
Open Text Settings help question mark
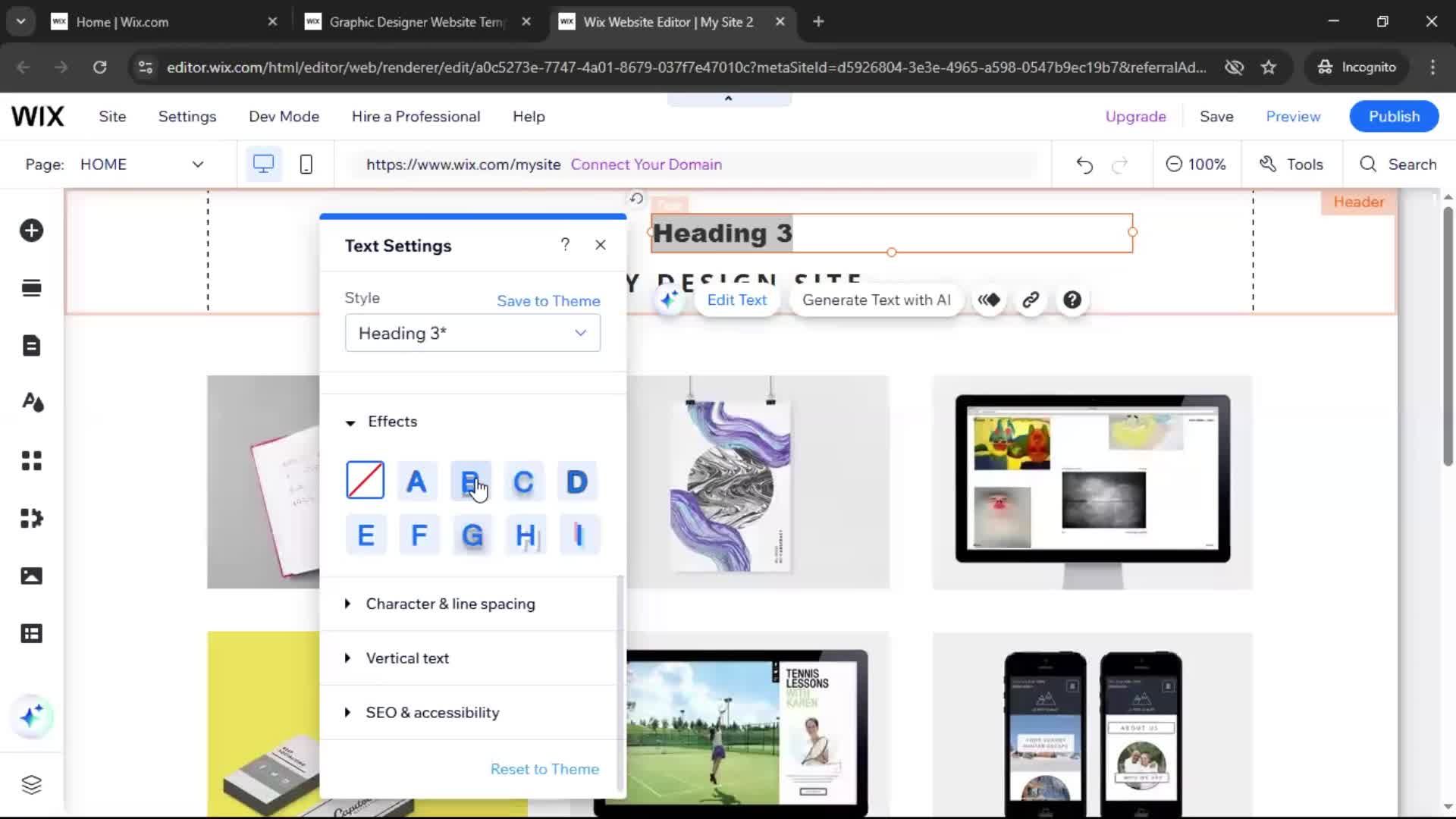565,244
